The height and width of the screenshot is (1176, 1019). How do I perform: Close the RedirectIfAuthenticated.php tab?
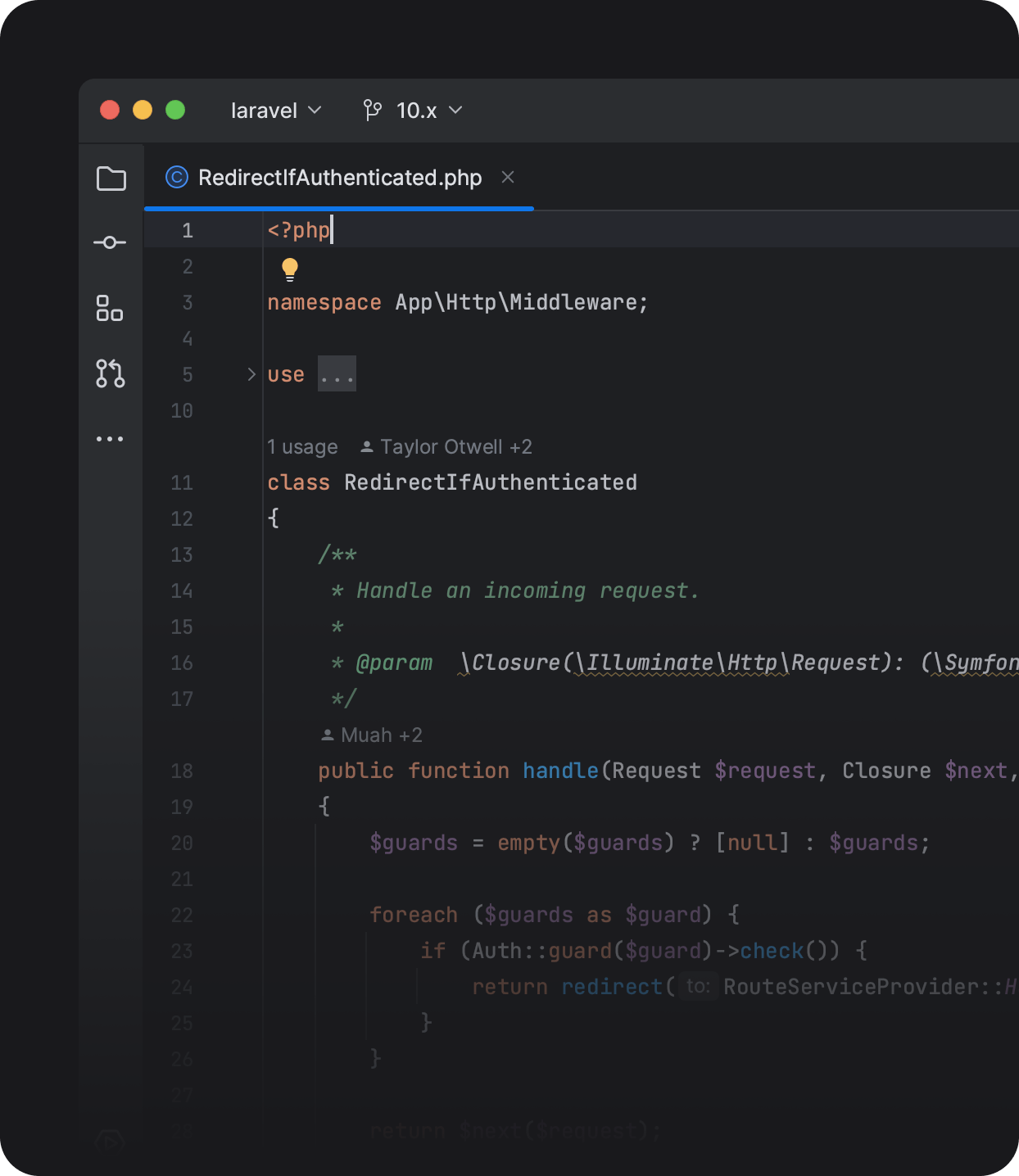(x=508, y=177)
